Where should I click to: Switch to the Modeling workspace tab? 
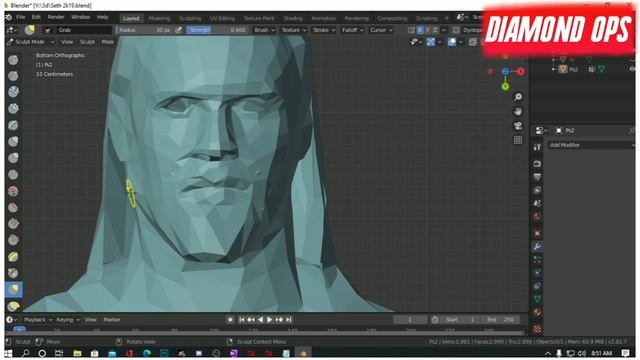(x=159, y=18)
